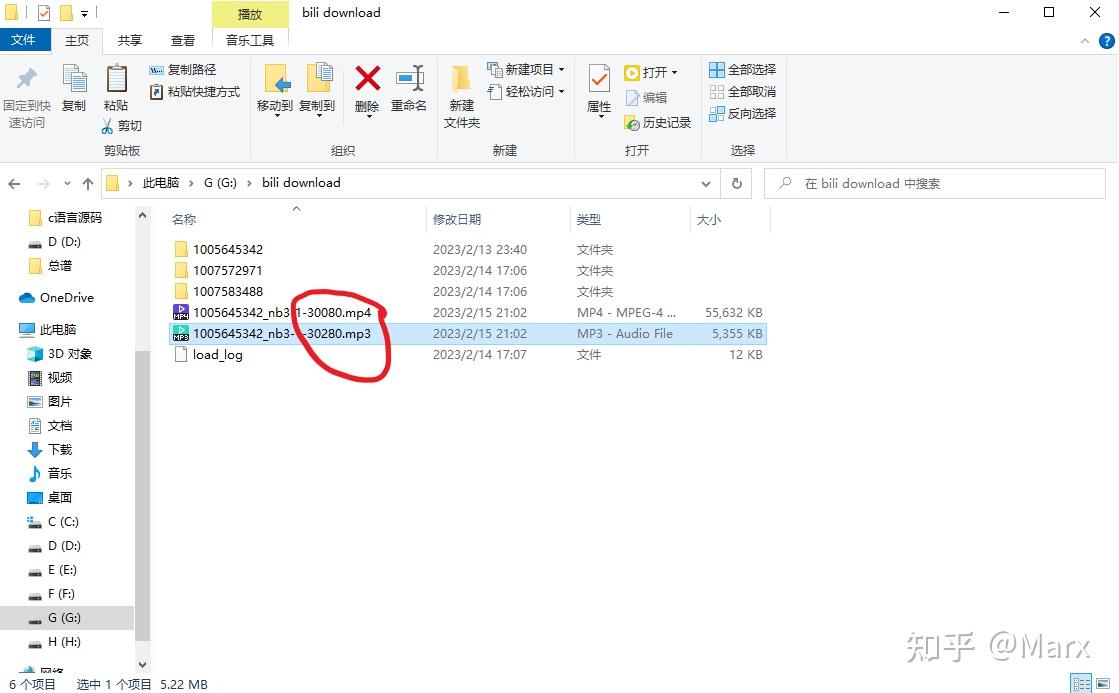
Task: Create a New folder (新建文件夹)
Action: tap(462, 97)
